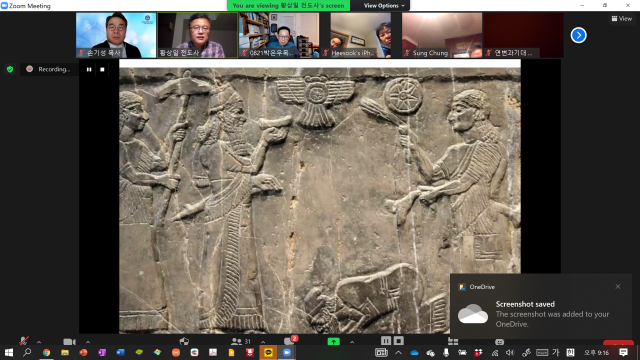Expand video options arrow beside camera
This screenshot has height=360, width=640.
click(88, 342)
